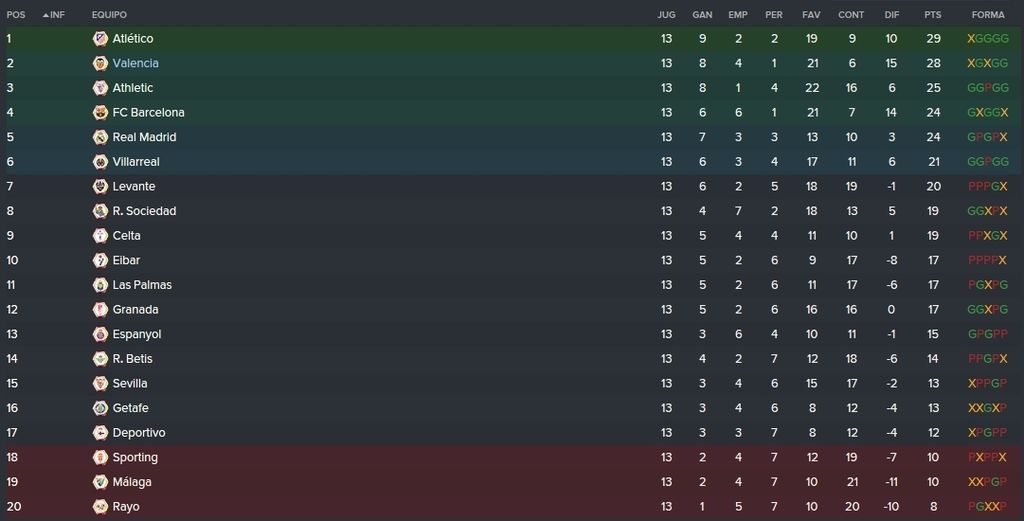The width and height of the screenshot is (1024, 521).
Task: Click the FORMA column header
Action: pyautogui.click(x=987, y=14)
